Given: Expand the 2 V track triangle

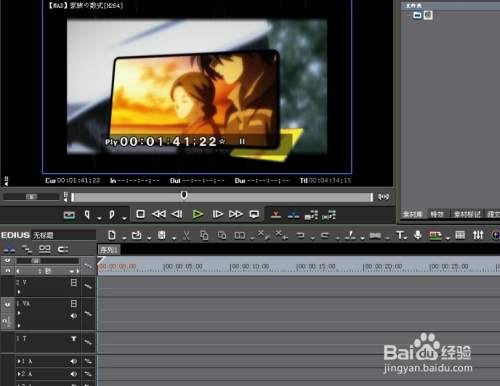Looking at the screenshot, I should coord(19,292).
